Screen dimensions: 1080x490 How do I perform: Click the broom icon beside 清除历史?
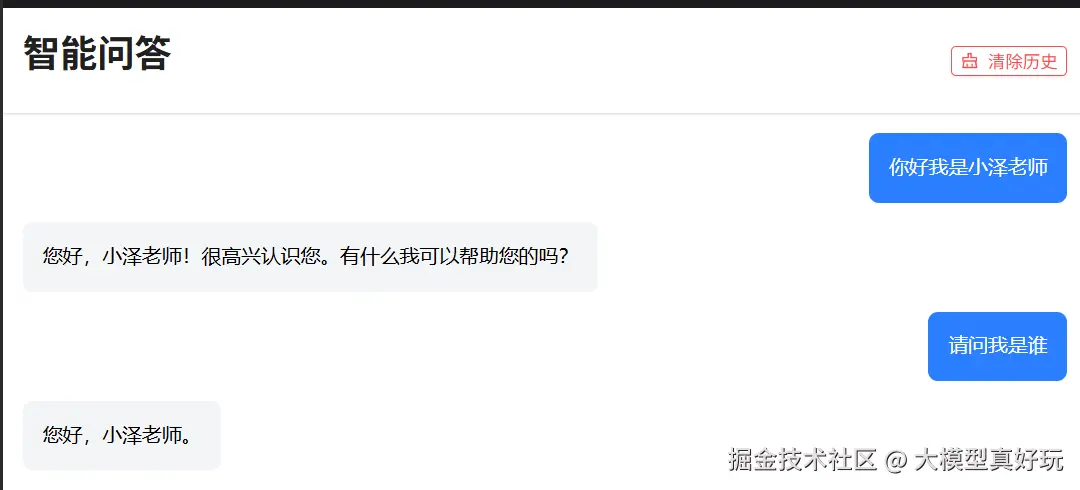pos(970,61)
